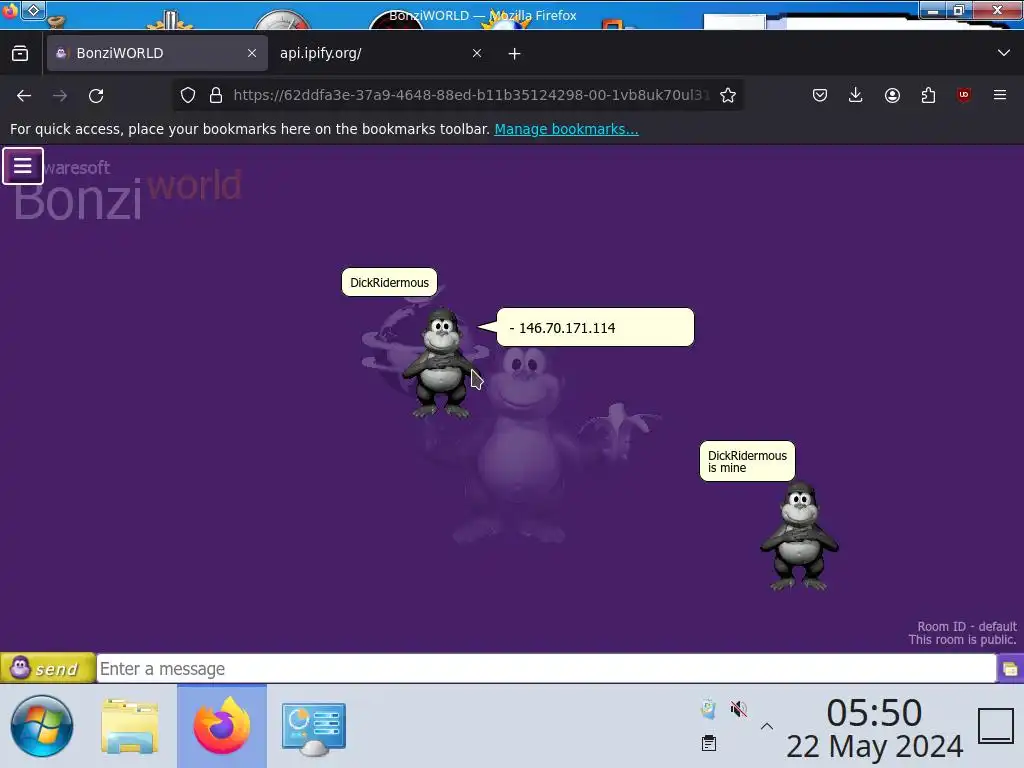Viewport: 1024px width, 768px height.
Task: Click the muted volume tray icon
Action: tap(739, 709)
